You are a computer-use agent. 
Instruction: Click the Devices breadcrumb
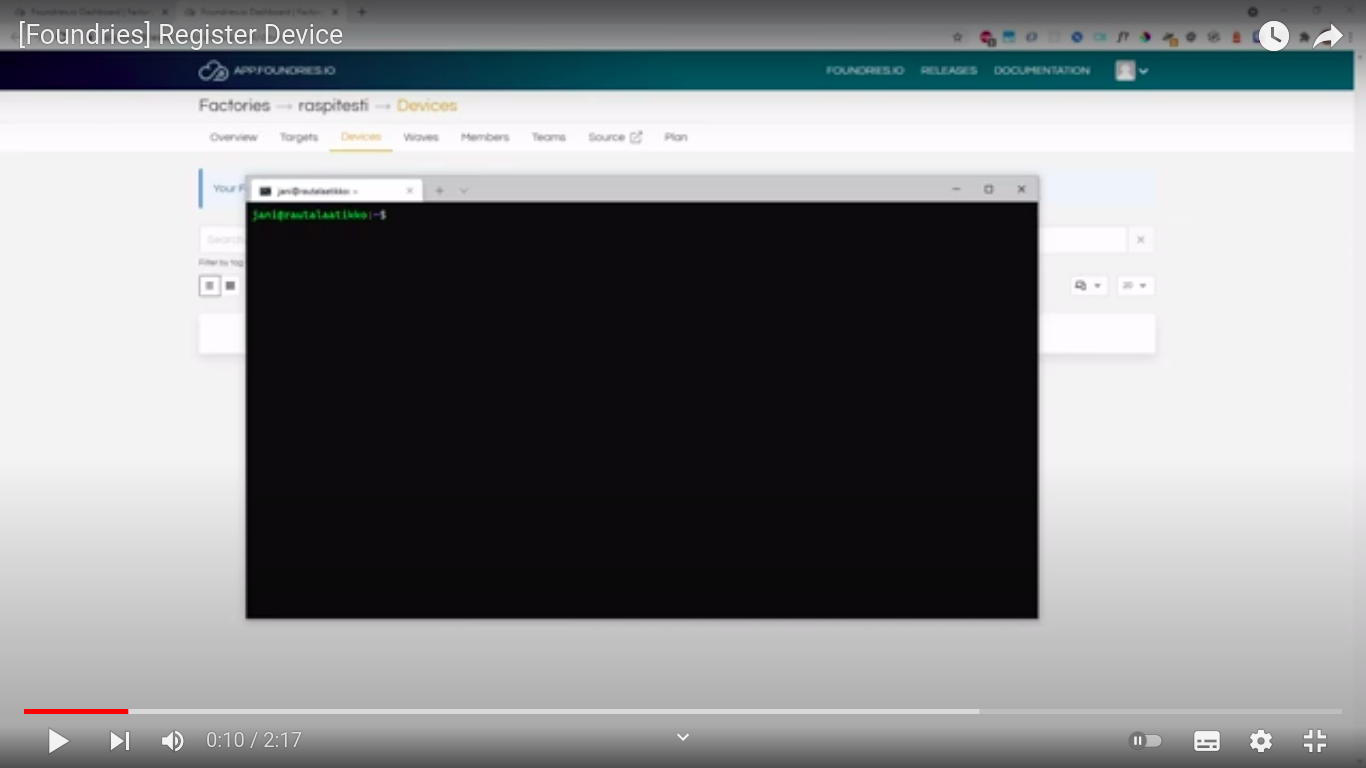[x=427, y=106]
